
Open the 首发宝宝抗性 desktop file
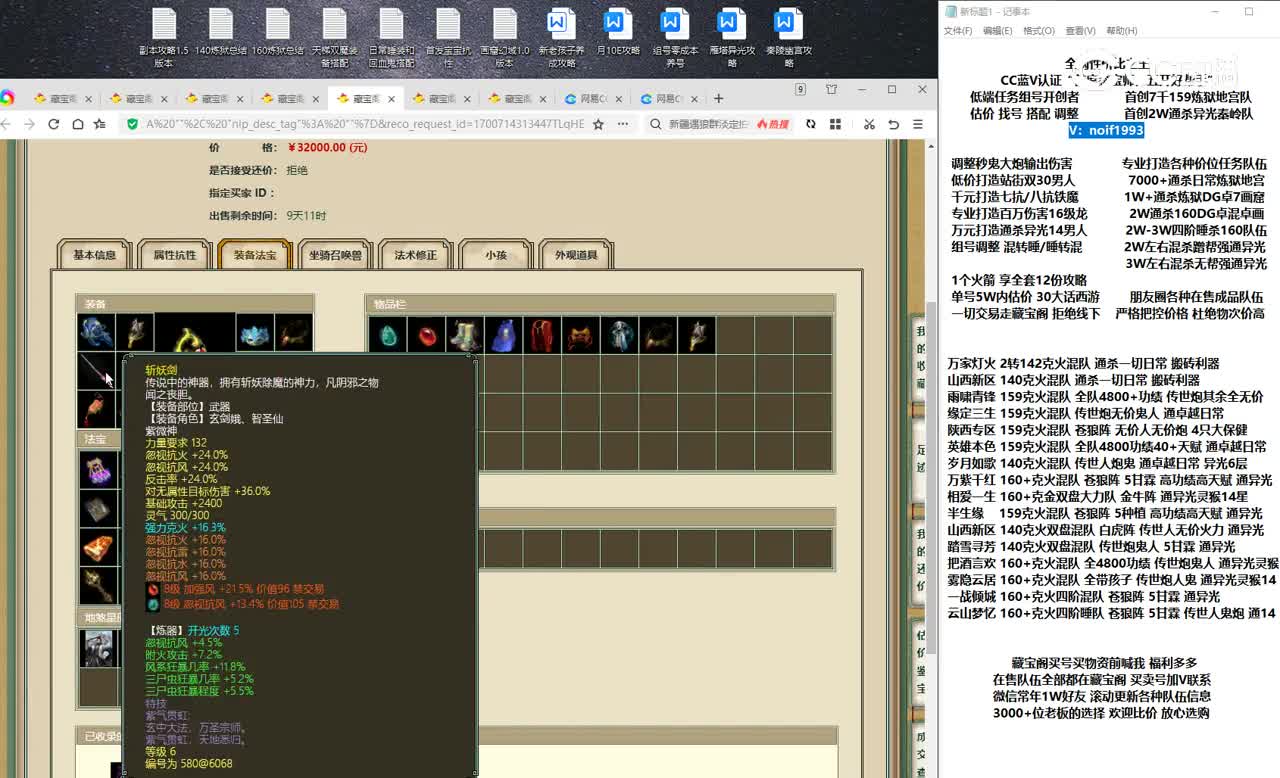coord(449,38)
